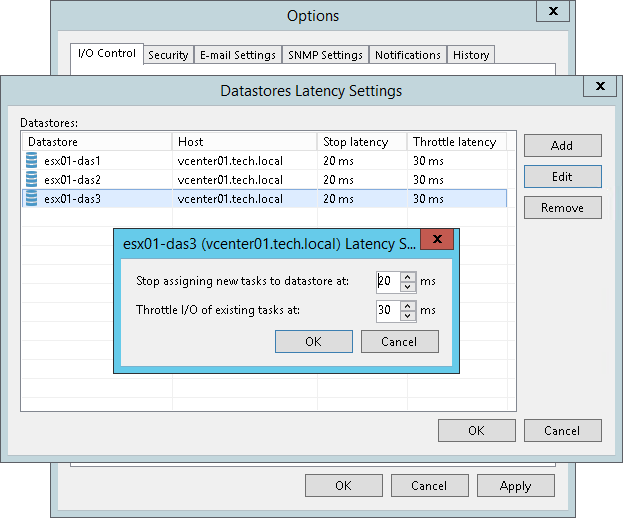Screen dimensions: 623x518
Task: Confirm with OK in esx01-das3 latency dialog
Action: tap(314, 342)
